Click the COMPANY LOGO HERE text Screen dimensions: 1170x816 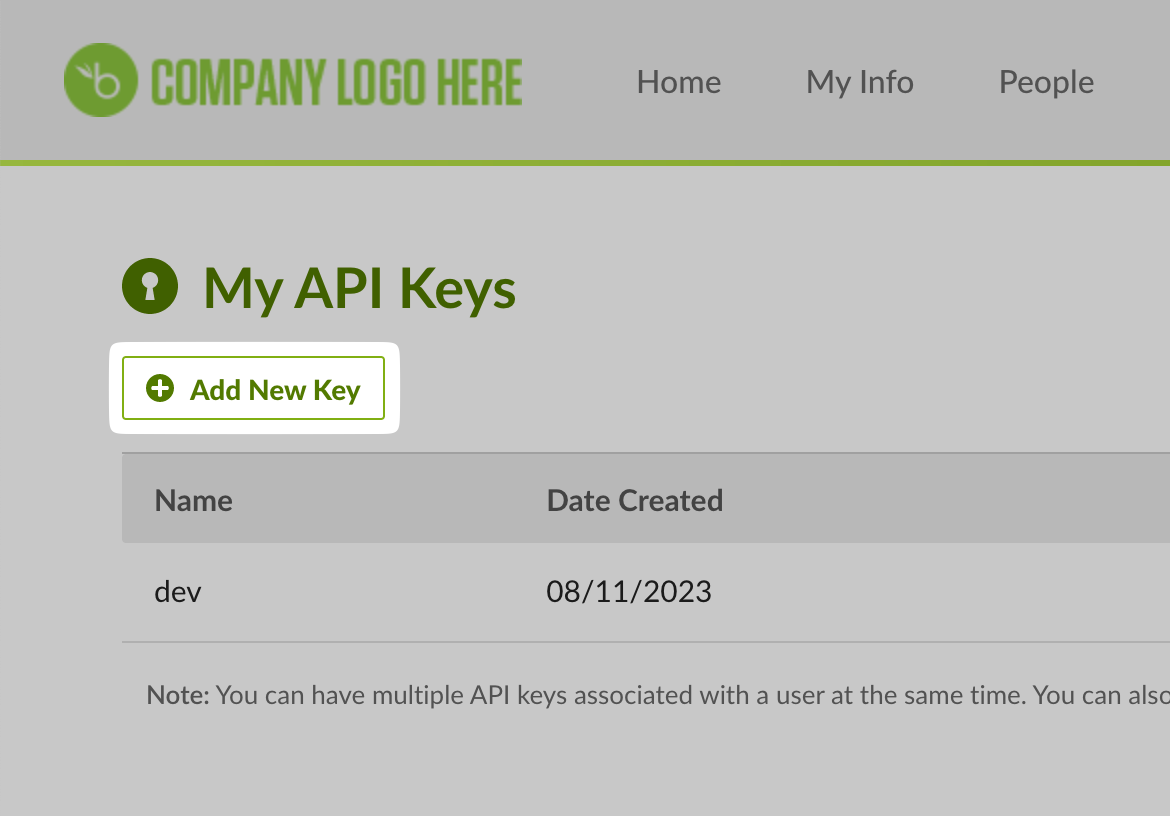coord(337,82)
